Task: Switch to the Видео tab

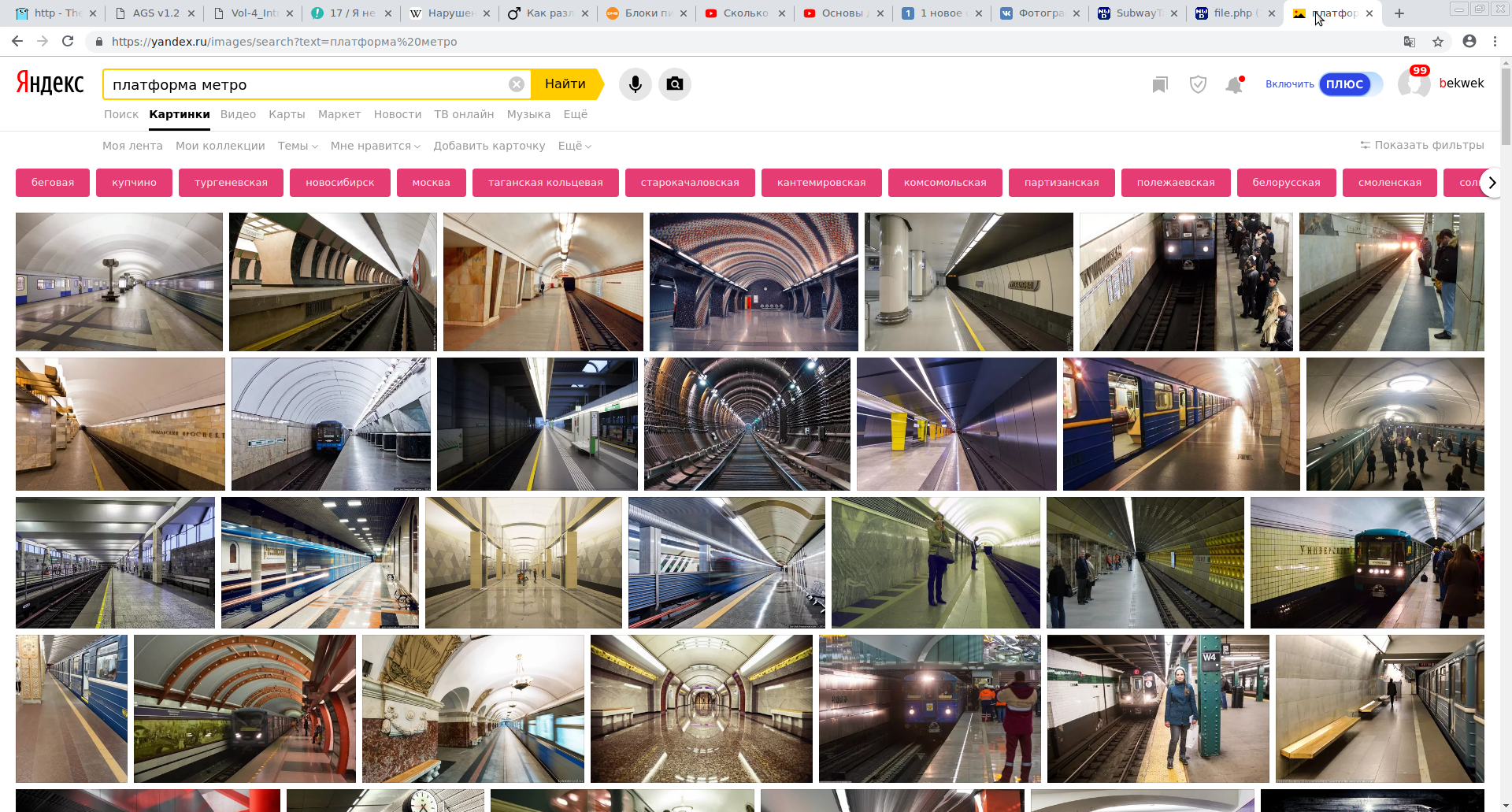Action: coord(238,114)
